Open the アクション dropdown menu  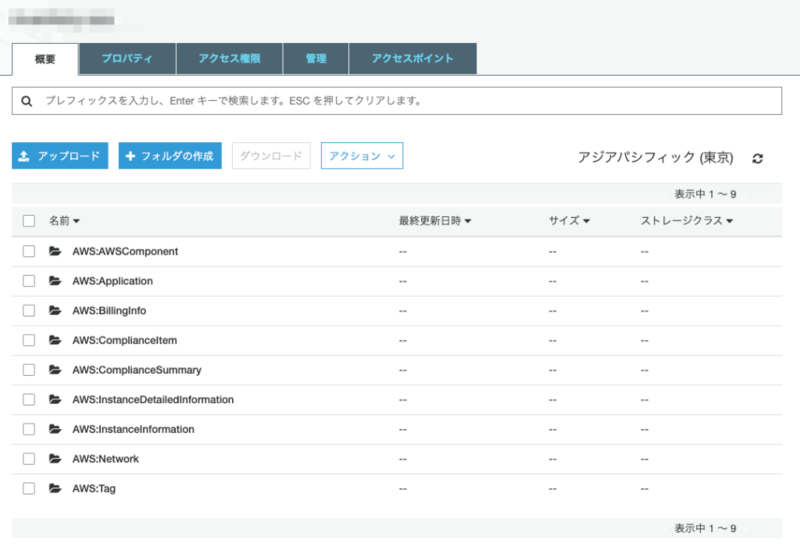tap(362, 156)
